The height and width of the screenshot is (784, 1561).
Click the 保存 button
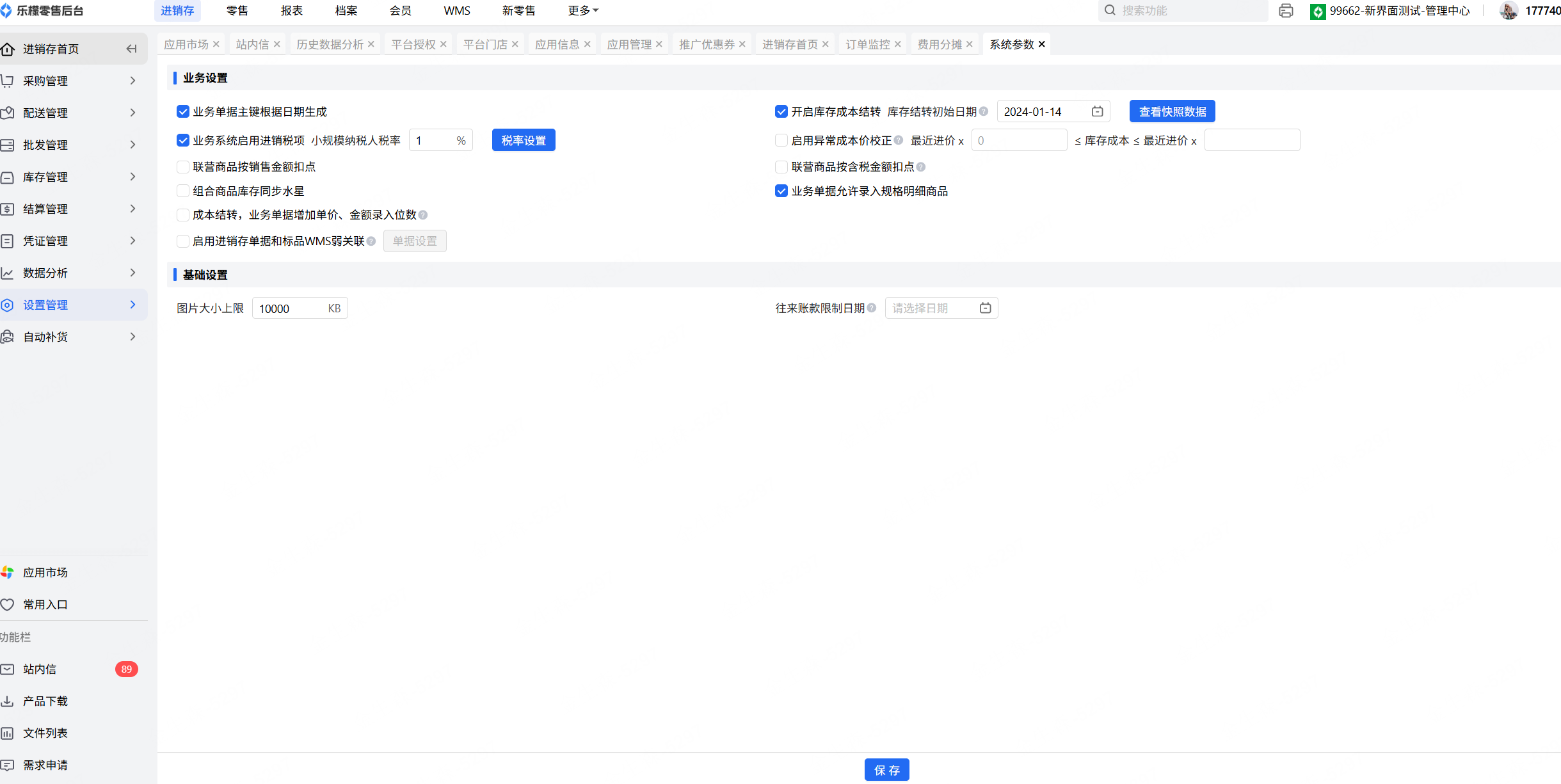[x=886, y=770]
